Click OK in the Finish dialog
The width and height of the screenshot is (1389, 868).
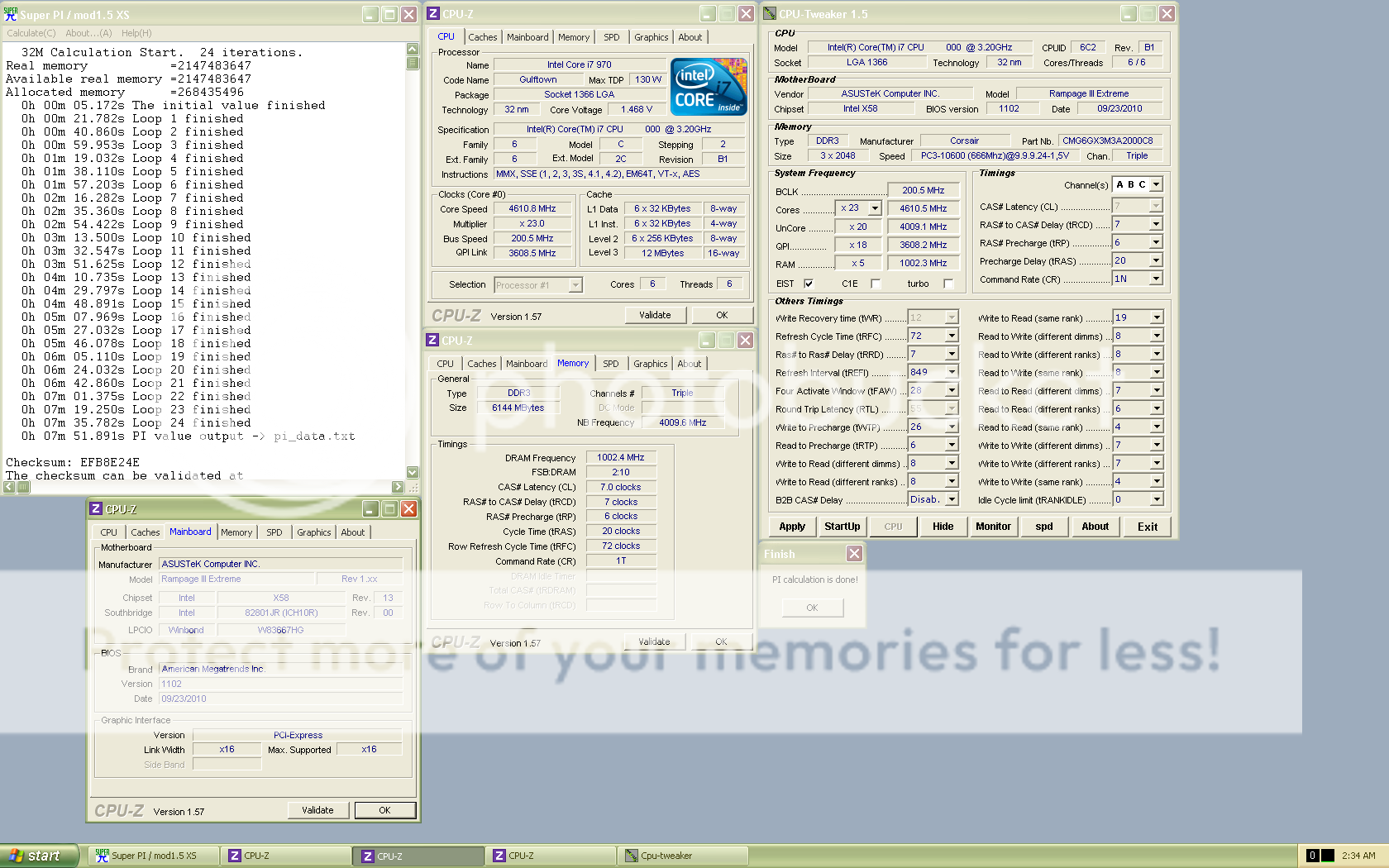(812, 608)
